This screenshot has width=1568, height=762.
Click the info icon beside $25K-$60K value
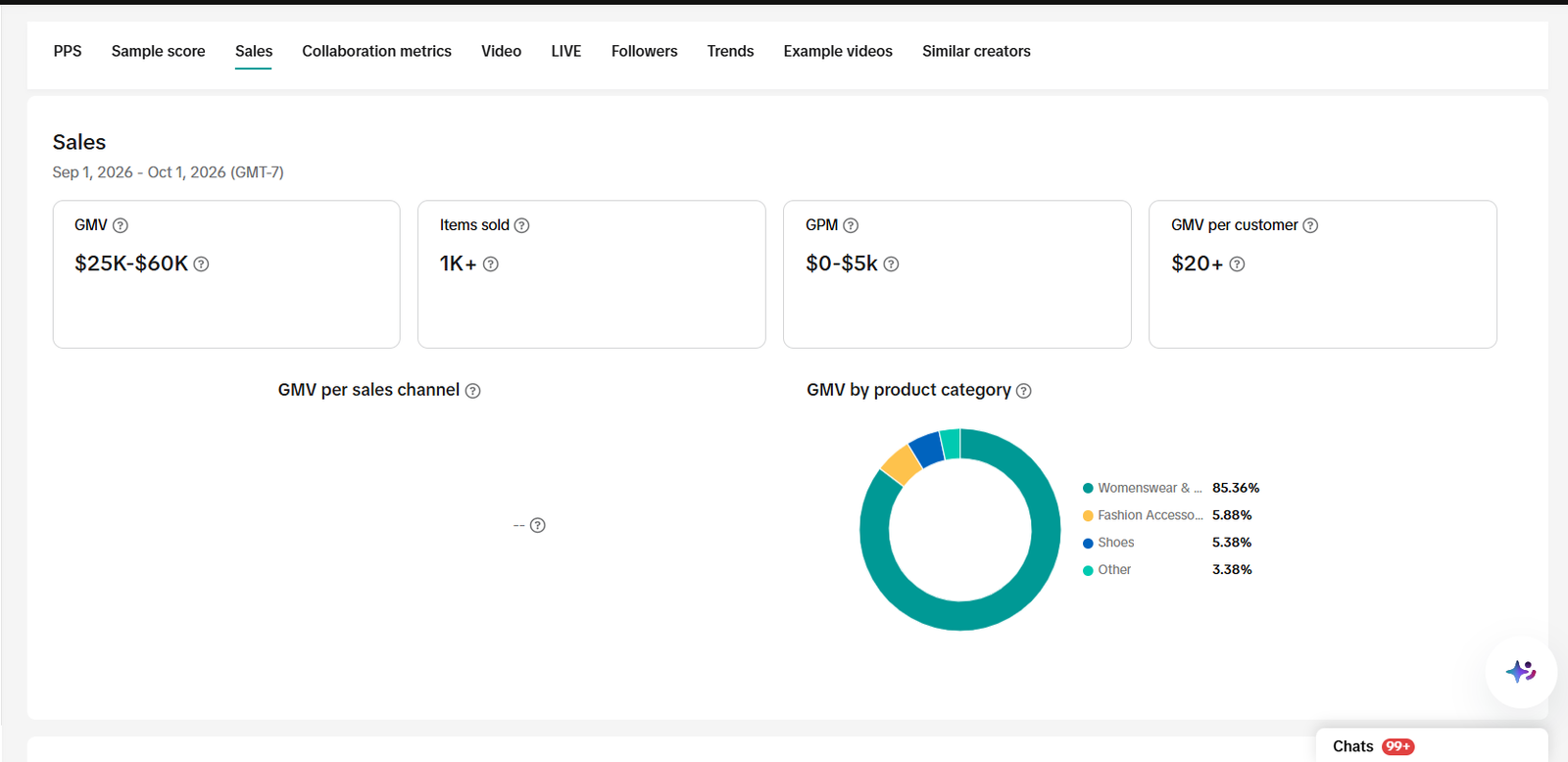[201, 263]
